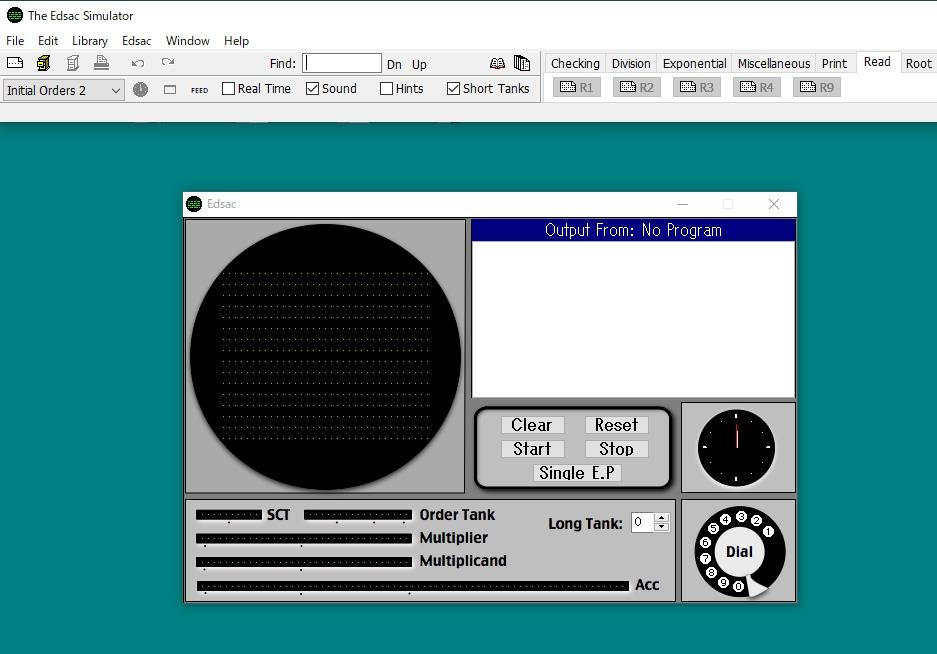Open the Initial Orders 2 dropdown
Image resolution: width=937 pixels, height=654 pixels.
point(63,90)
